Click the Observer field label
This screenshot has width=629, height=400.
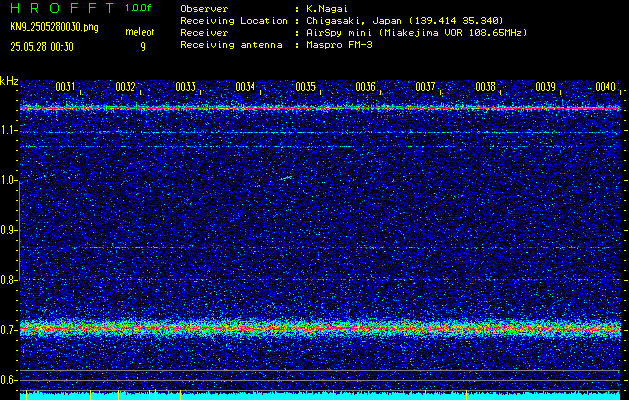pyautogui.click(x=204, y=9)
